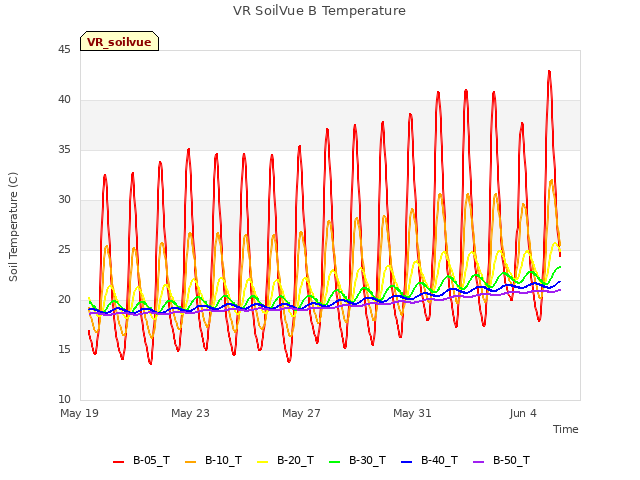
Task: Click the May 23 x-axis tick label
Action: tap(190, 413)
